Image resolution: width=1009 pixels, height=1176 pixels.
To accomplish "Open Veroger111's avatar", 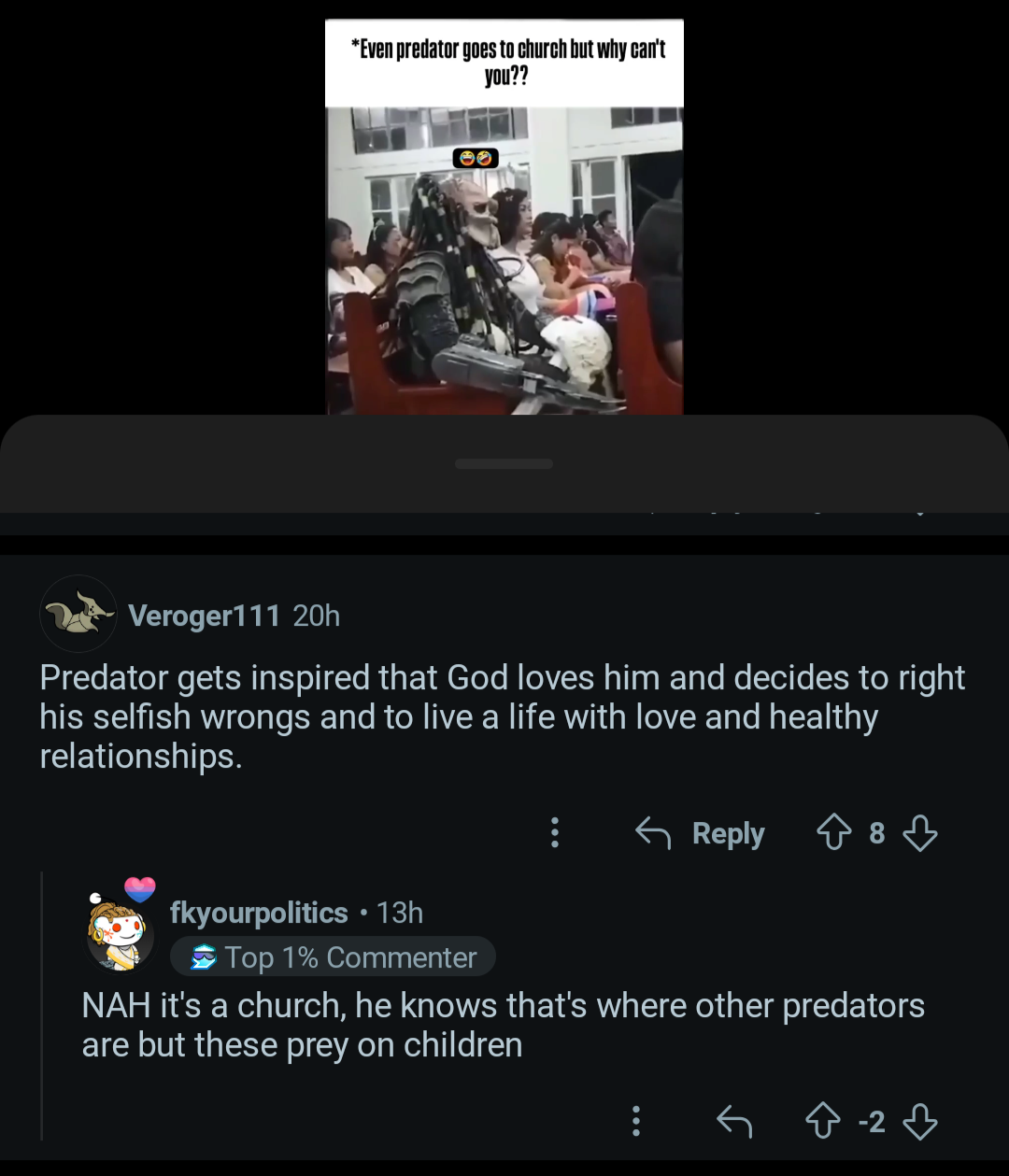I will [x=78, y=614].
